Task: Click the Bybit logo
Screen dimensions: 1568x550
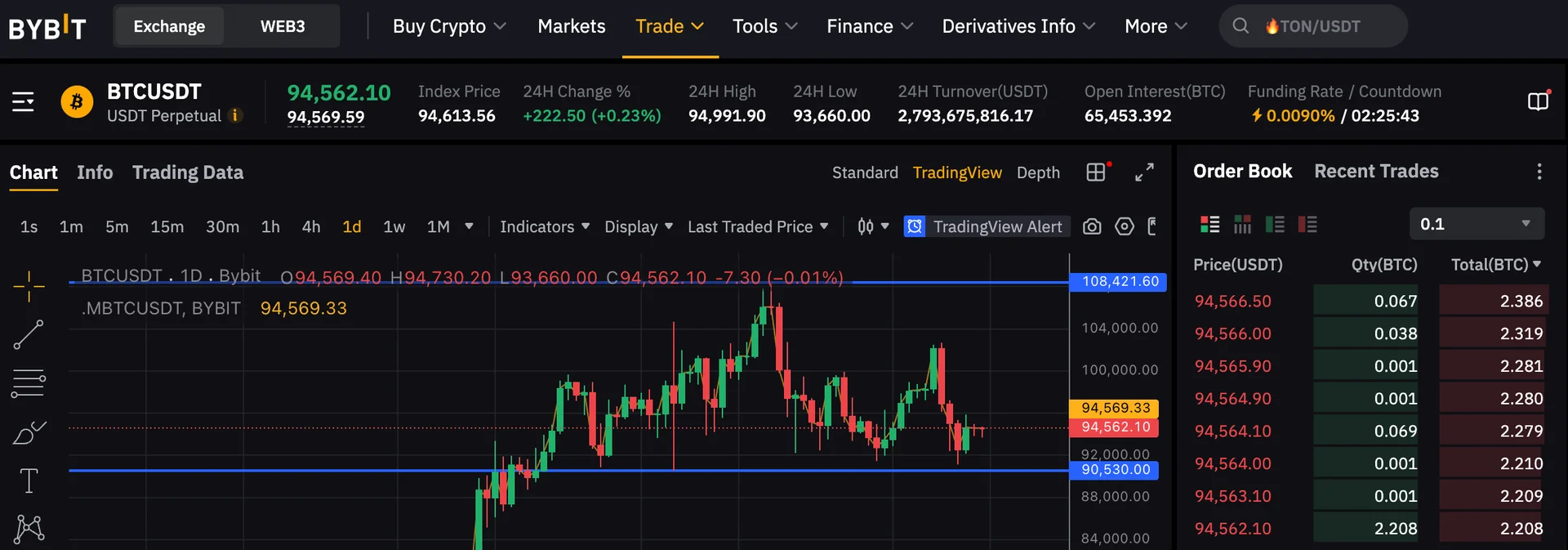Action: [x=47, y=27]
